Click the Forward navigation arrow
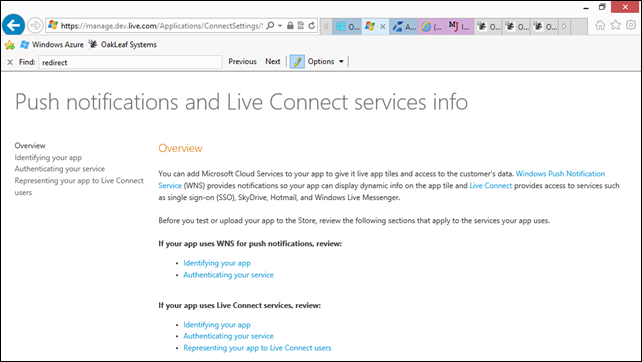The width and height of the screenshot is (642, 362). pyautogui.click(x=35, y=25)
